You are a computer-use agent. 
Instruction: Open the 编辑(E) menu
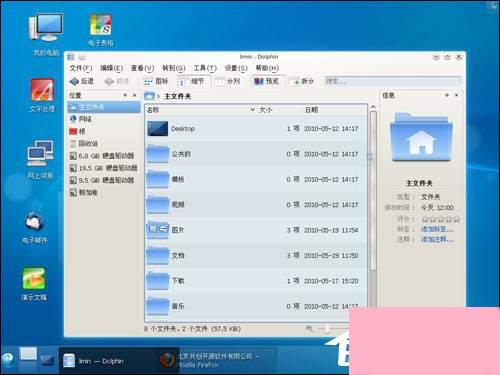point(112,68)
